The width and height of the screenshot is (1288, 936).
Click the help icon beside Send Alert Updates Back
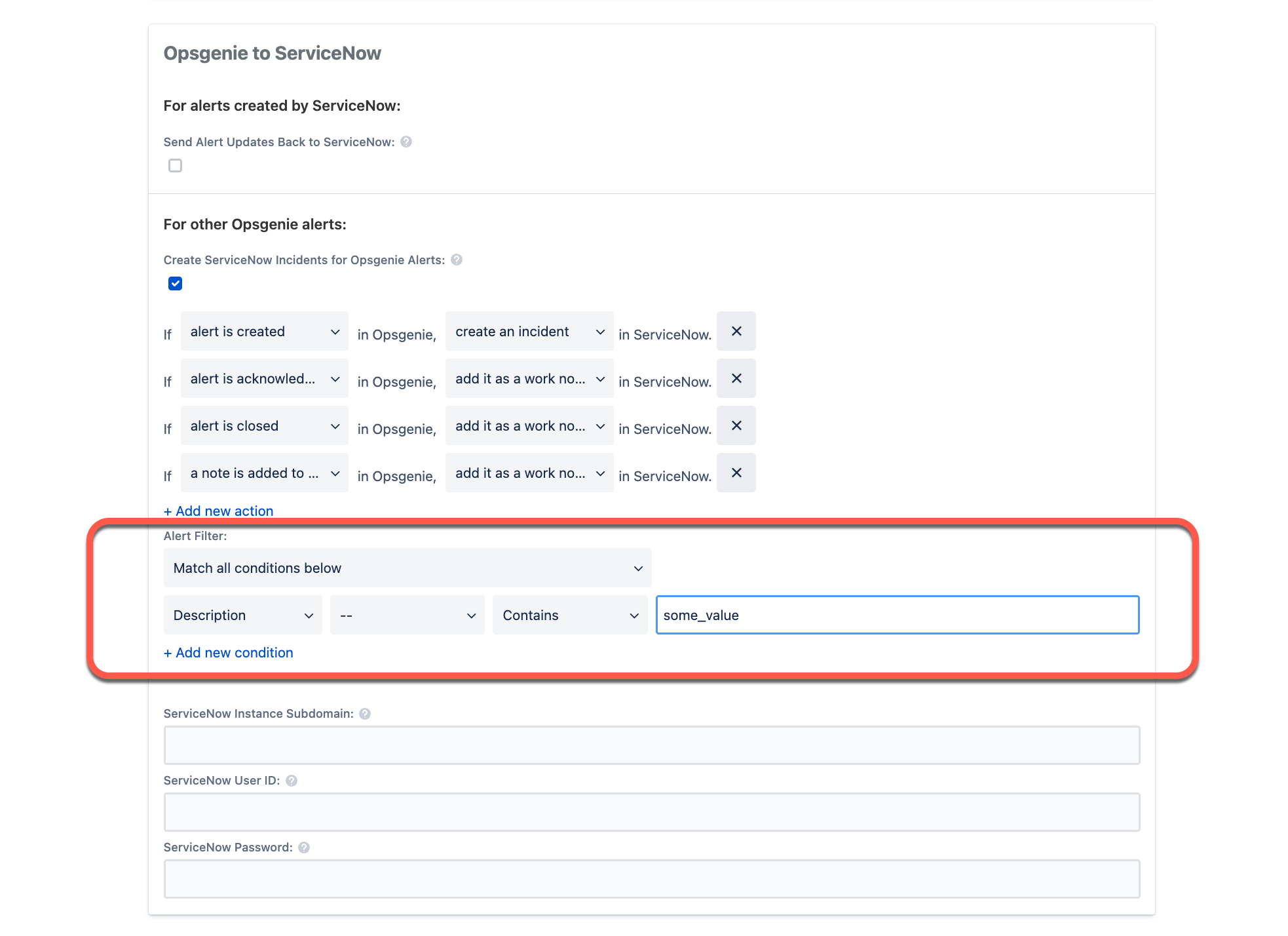(x=407, y=142)
